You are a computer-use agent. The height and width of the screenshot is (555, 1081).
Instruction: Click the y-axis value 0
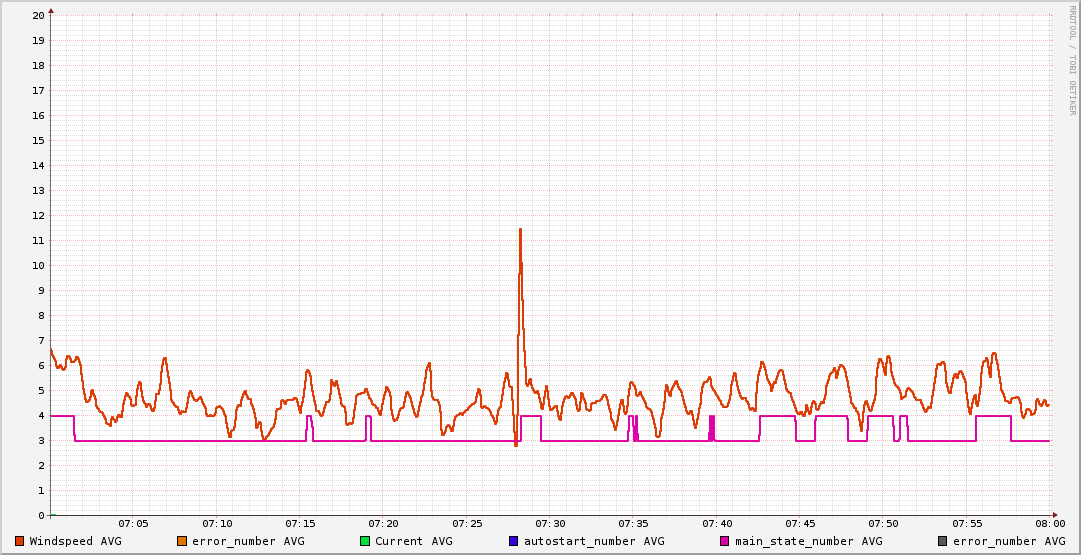[41, 515]
